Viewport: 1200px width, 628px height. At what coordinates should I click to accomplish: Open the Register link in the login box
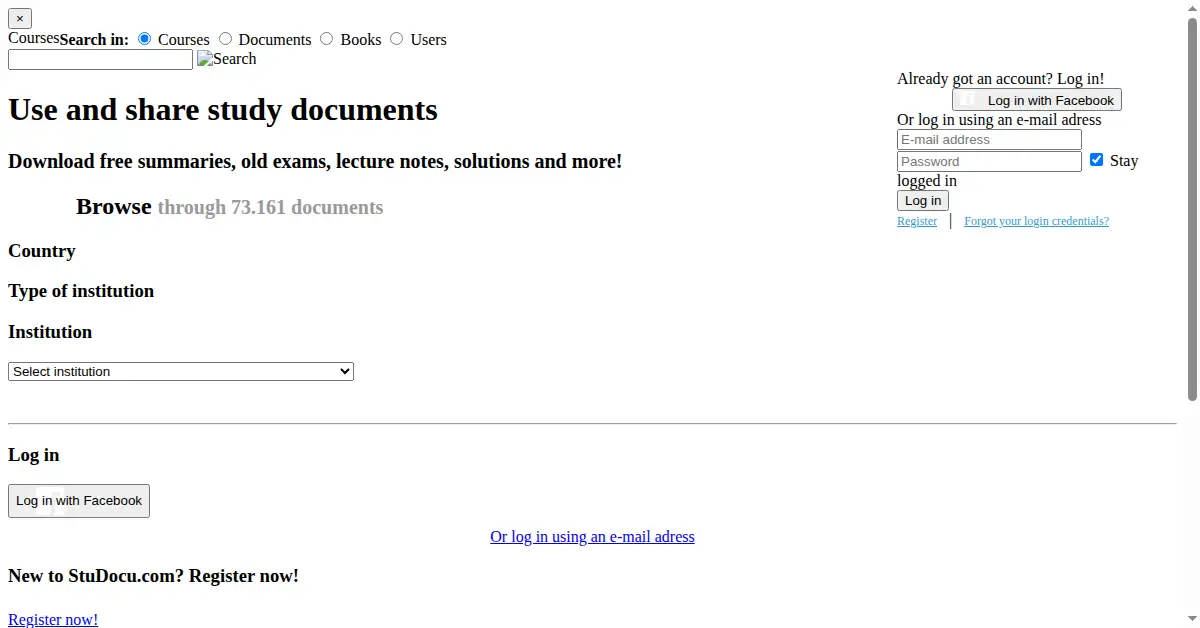[x=917, y=221]
